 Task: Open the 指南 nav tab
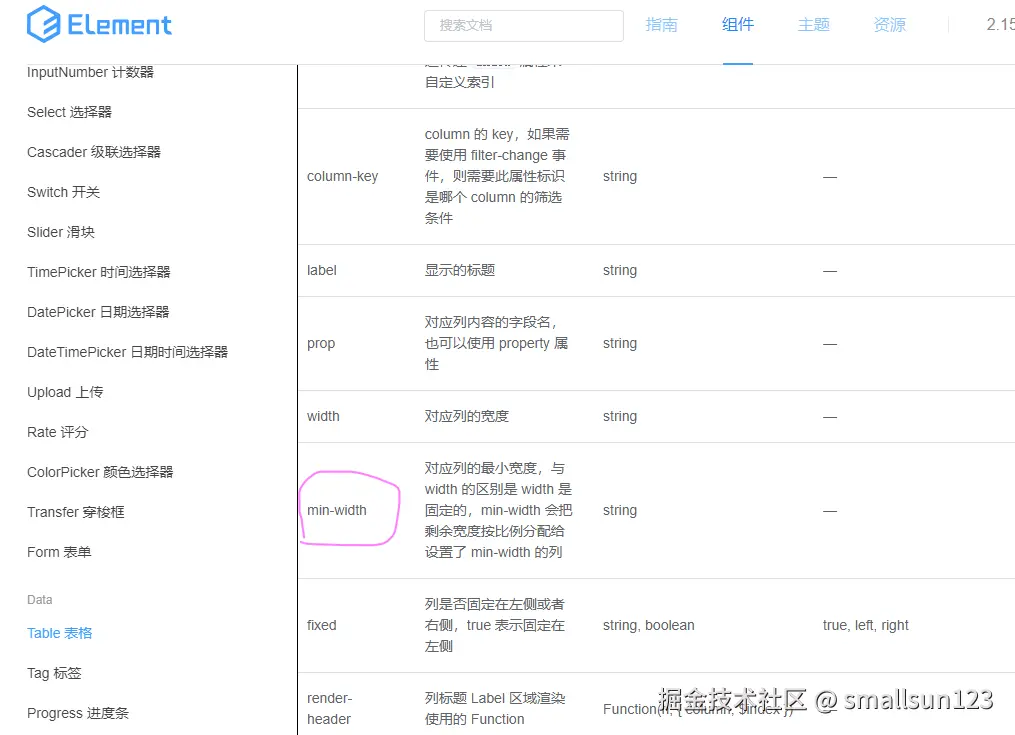coord(662,25)
